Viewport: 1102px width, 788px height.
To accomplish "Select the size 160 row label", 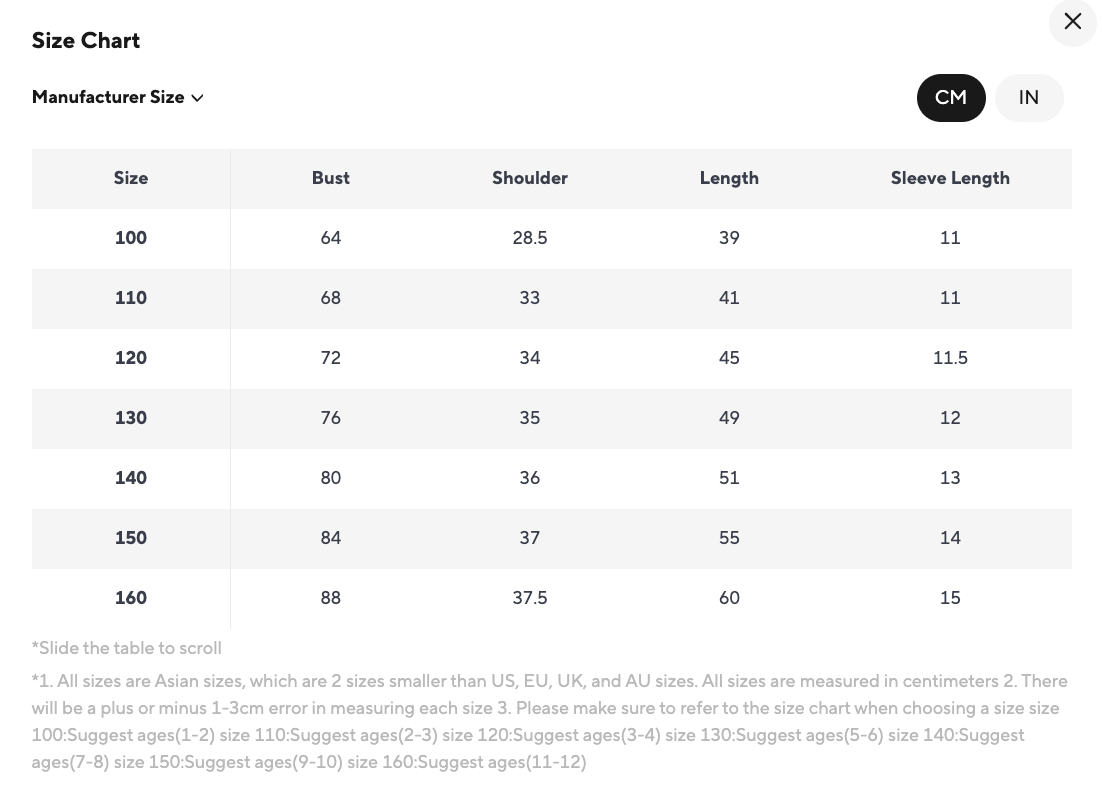I will click(x=131, y=598).
